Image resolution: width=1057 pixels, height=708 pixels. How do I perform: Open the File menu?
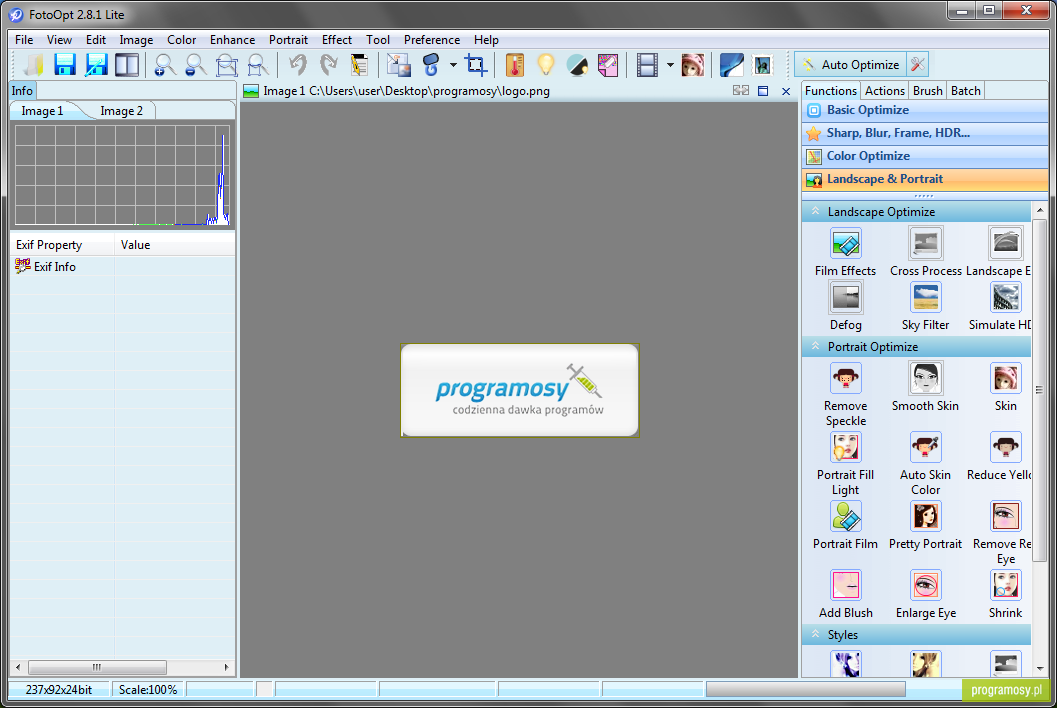pos(24,40)
